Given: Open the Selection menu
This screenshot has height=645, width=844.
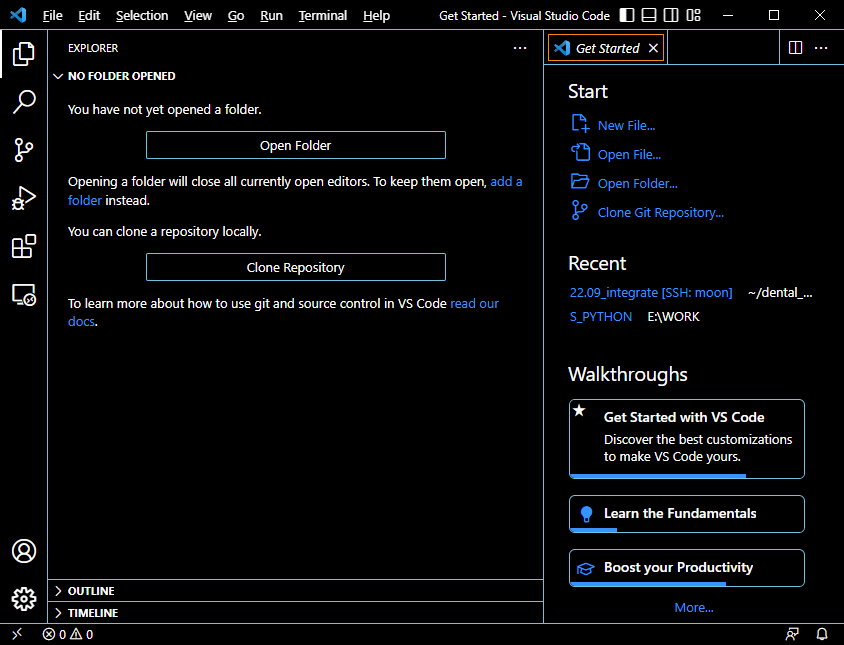Looking at the screenshot, I should [x=142, y=16].
